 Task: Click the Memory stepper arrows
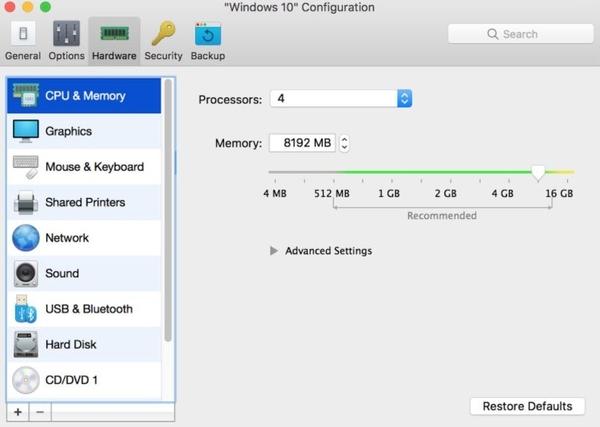point(344,143)
